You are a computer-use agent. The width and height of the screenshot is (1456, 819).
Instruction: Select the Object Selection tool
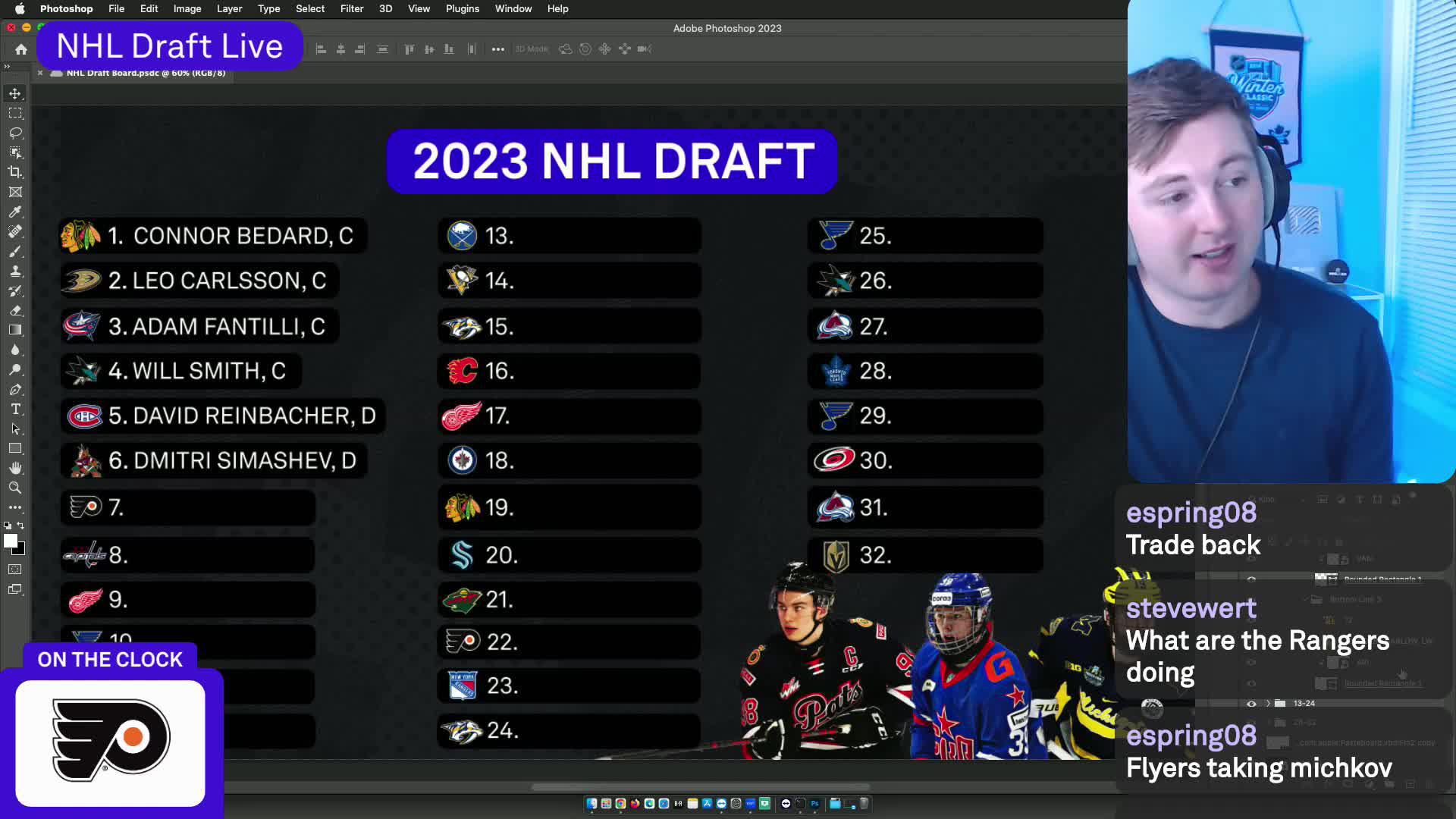click(15, 152)
